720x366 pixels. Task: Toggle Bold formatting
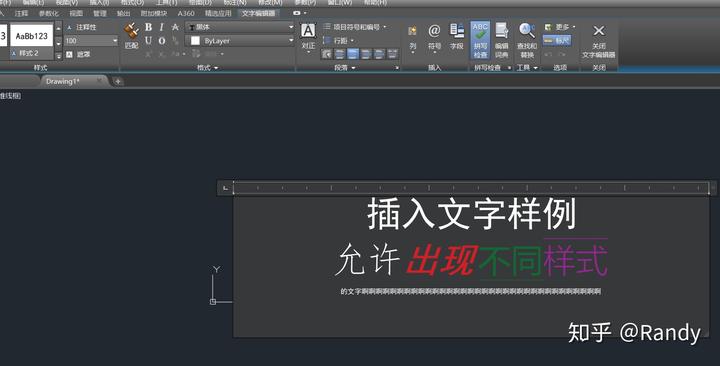click(x=148, y=27)
